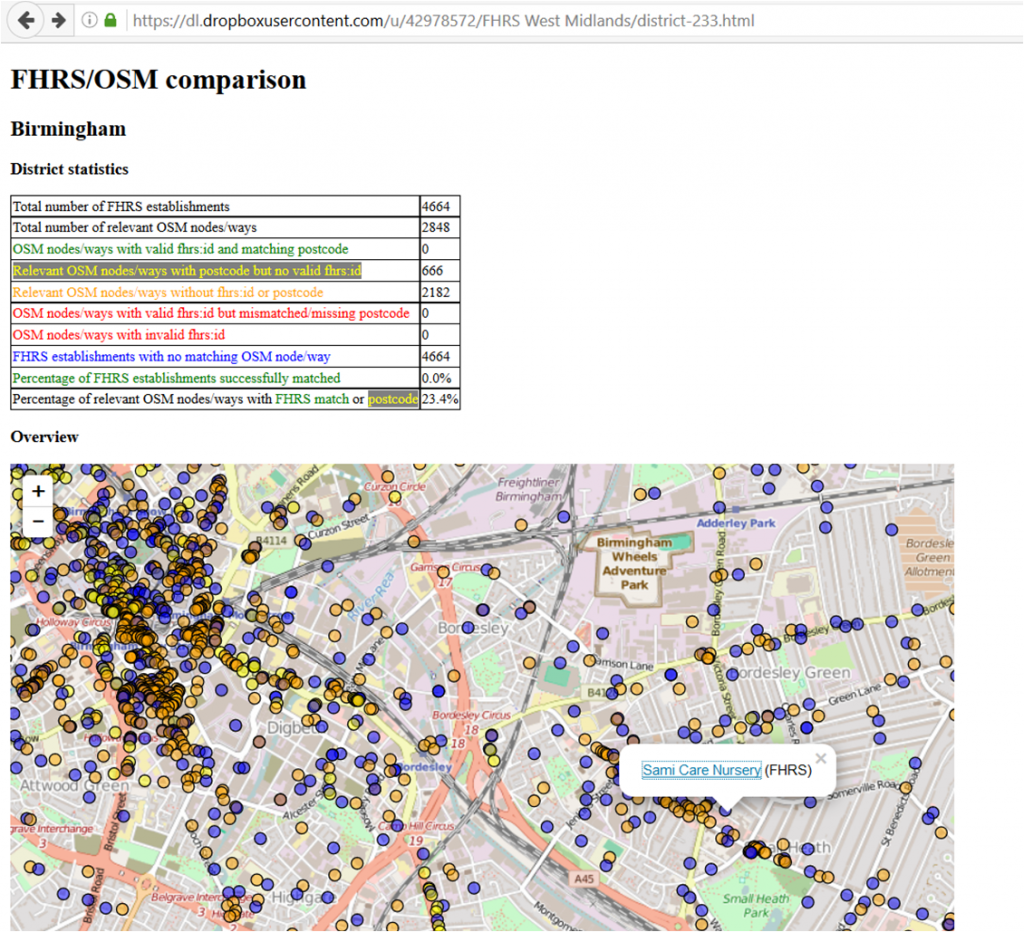The height and width of the screenshot is (932, 1024).
Task: Close the Sami Care Nursery popup
Action: tap(821, 758)
